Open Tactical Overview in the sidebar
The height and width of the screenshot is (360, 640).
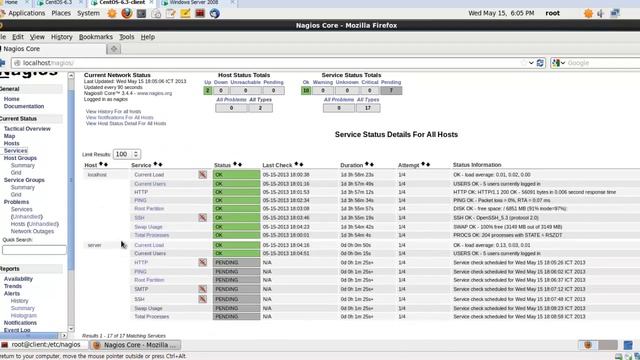(x=27, y=129)
